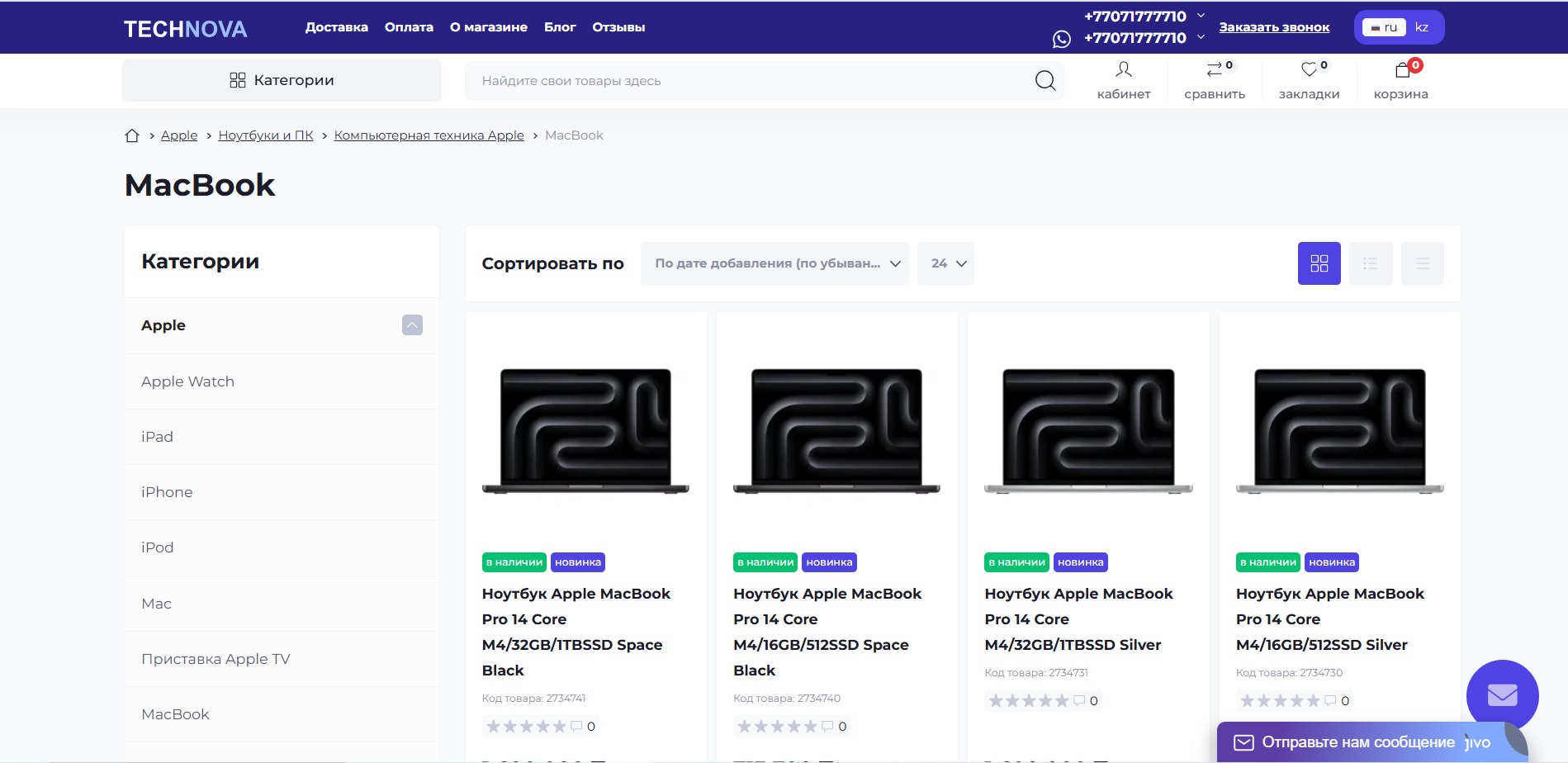Switch to list view layout icon

tap(1371, 263)
